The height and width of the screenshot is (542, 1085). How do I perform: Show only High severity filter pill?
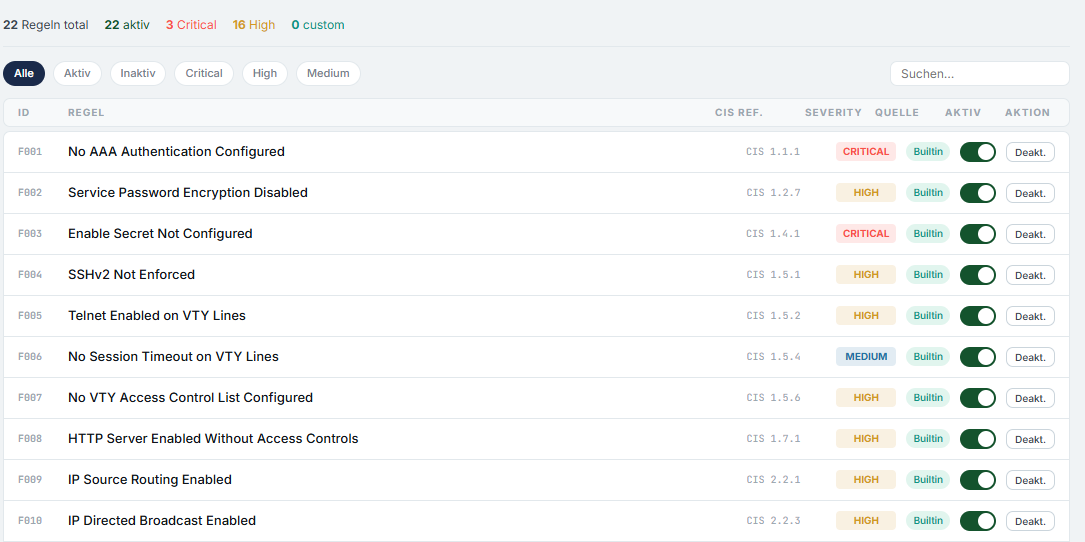(264, 73)
